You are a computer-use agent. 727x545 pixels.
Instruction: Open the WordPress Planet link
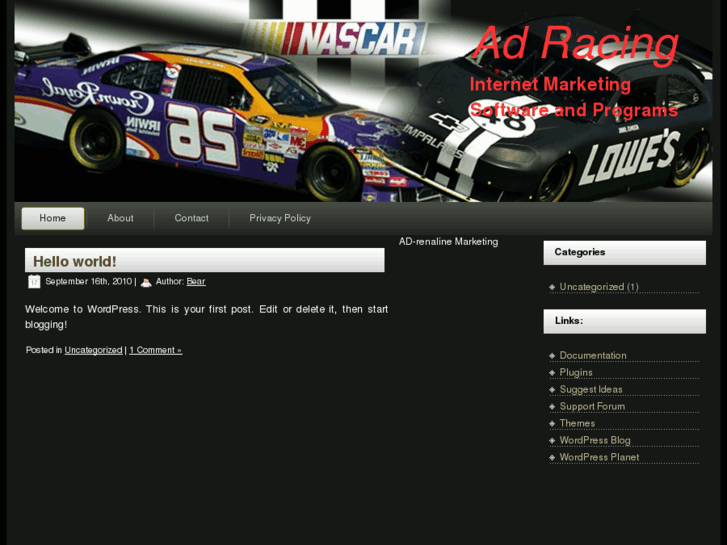[x=599, y=457]
